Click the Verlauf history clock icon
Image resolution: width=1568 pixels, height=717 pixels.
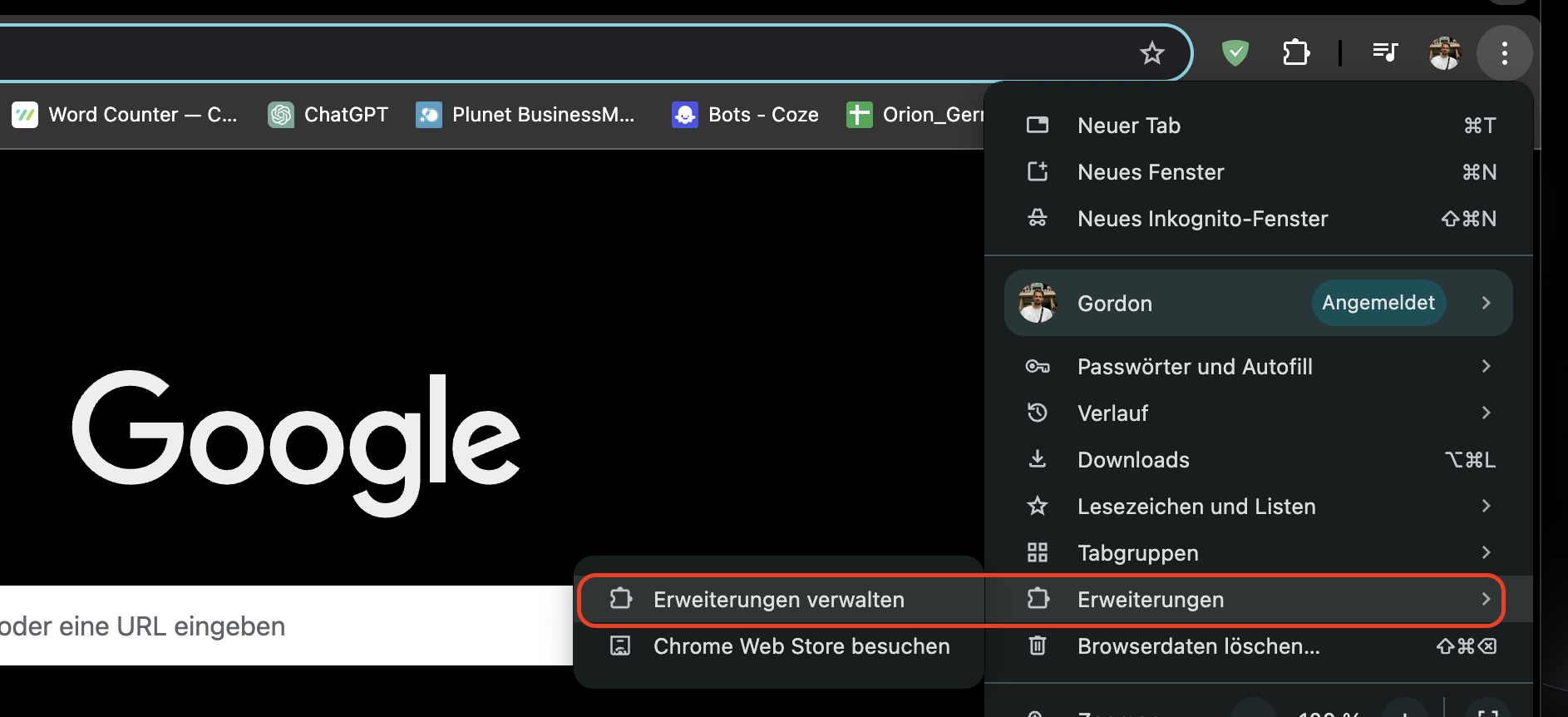[x=1038, y=413]
